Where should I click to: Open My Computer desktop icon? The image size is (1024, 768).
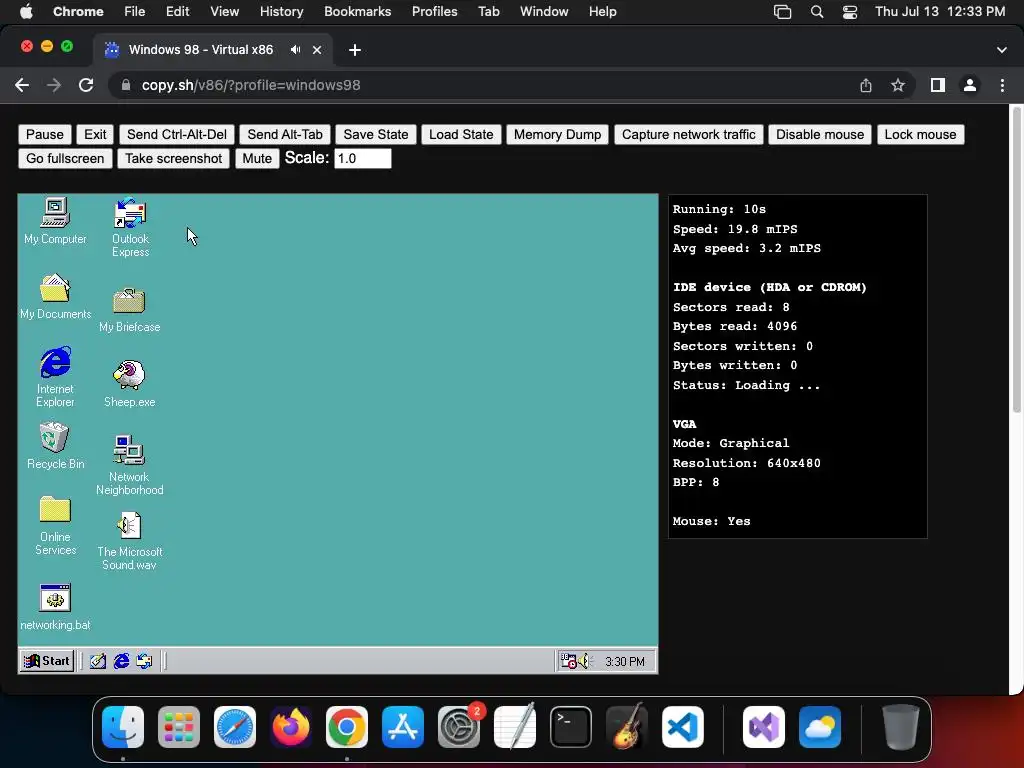coord(55,221)
